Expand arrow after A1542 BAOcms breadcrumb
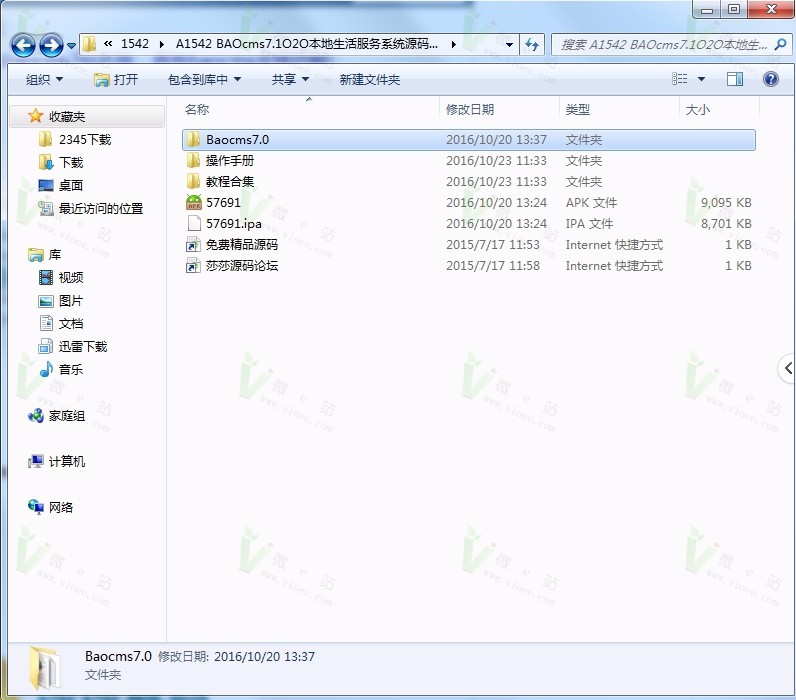This screenshot has height=700, width=796. pyautogui.click(x=453, y=44)
